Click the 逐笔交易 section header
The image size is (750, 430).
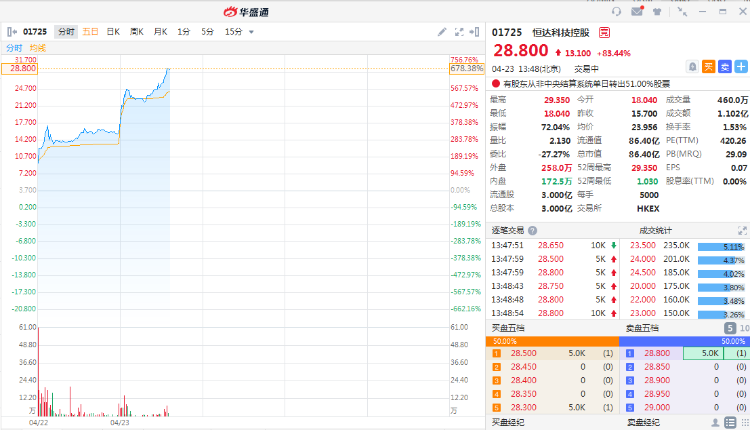507,231
